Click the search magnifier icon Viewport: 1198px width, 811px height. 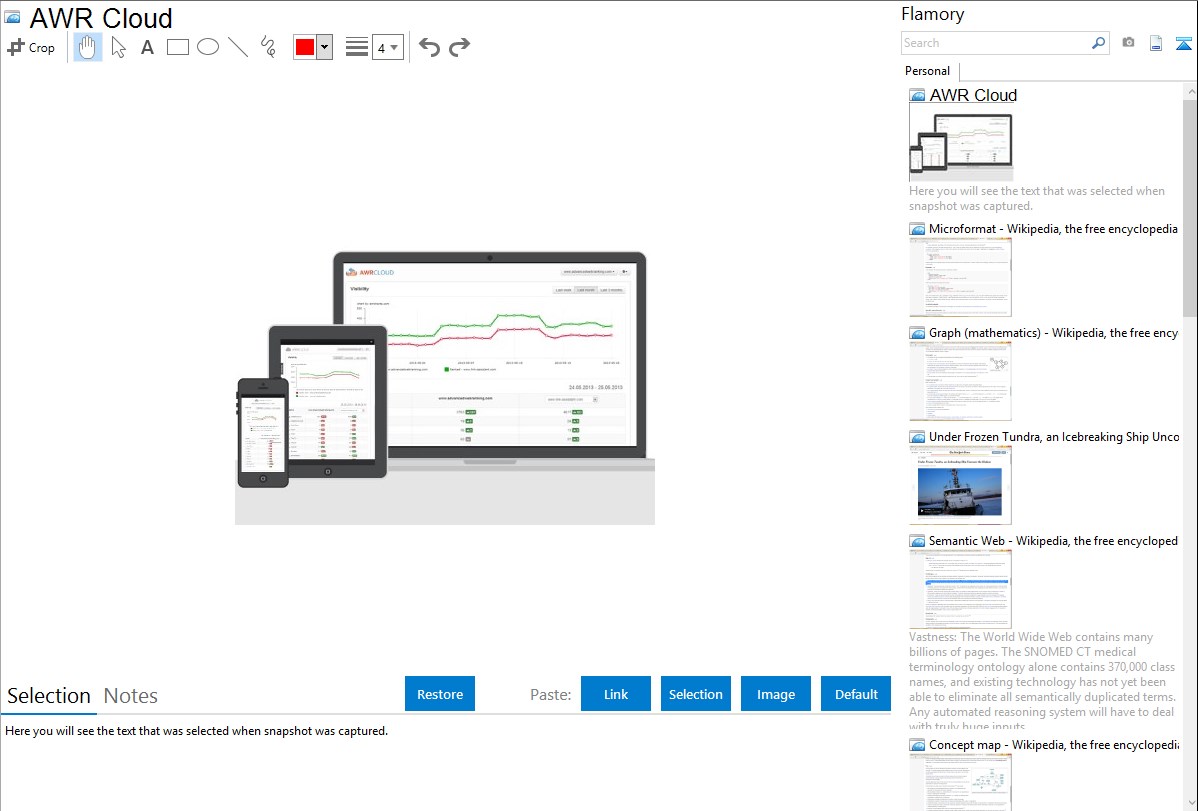tap(1099, 43)
